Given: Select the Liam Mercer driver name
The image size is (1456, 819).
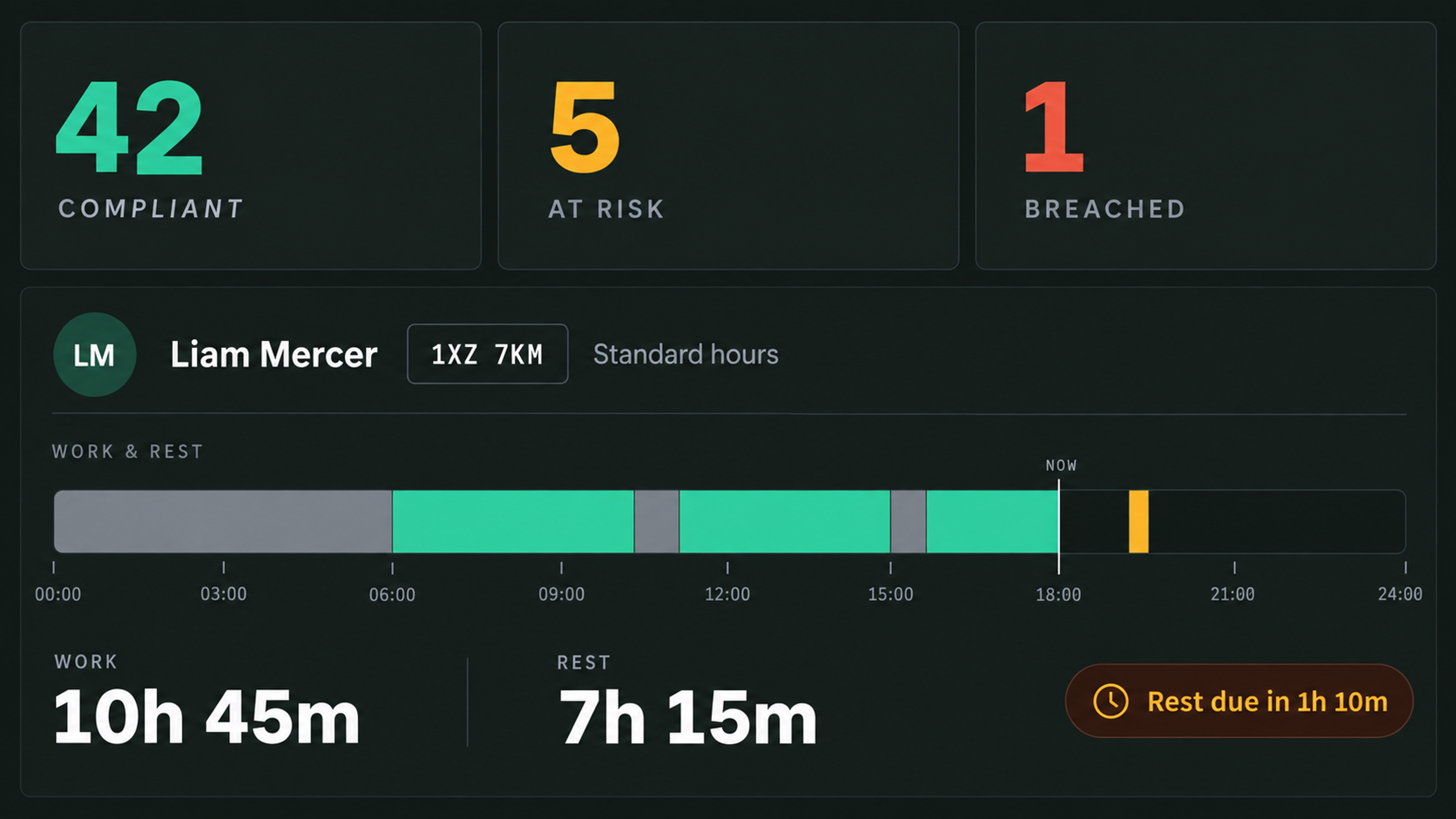Looking at the screenshot, I should [x=274, y=355].
